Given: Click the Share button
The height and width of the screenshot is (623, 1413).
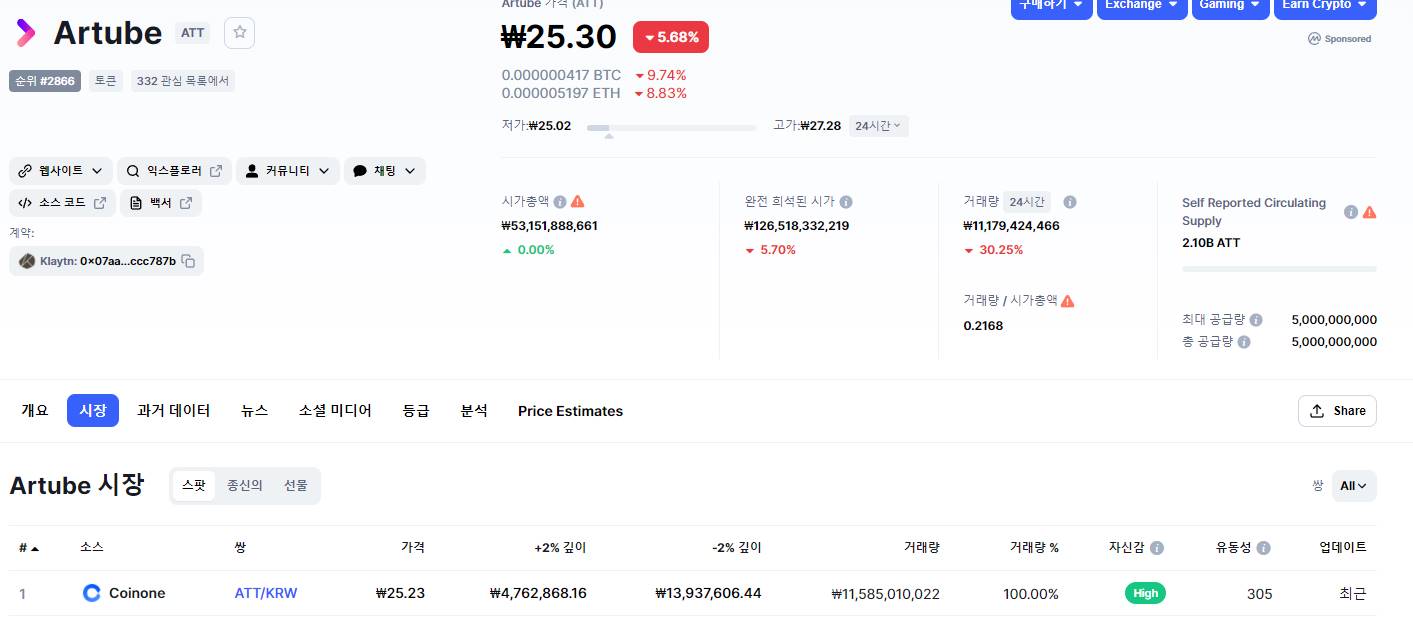Looking at the screenshot, I should [x=1337, y=411].
